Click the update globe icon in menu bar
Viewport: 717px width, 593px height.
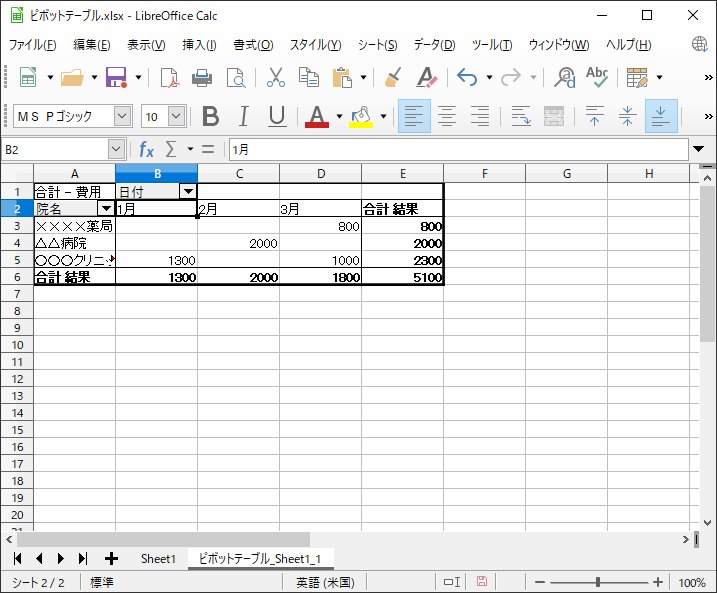coord(699,44)
